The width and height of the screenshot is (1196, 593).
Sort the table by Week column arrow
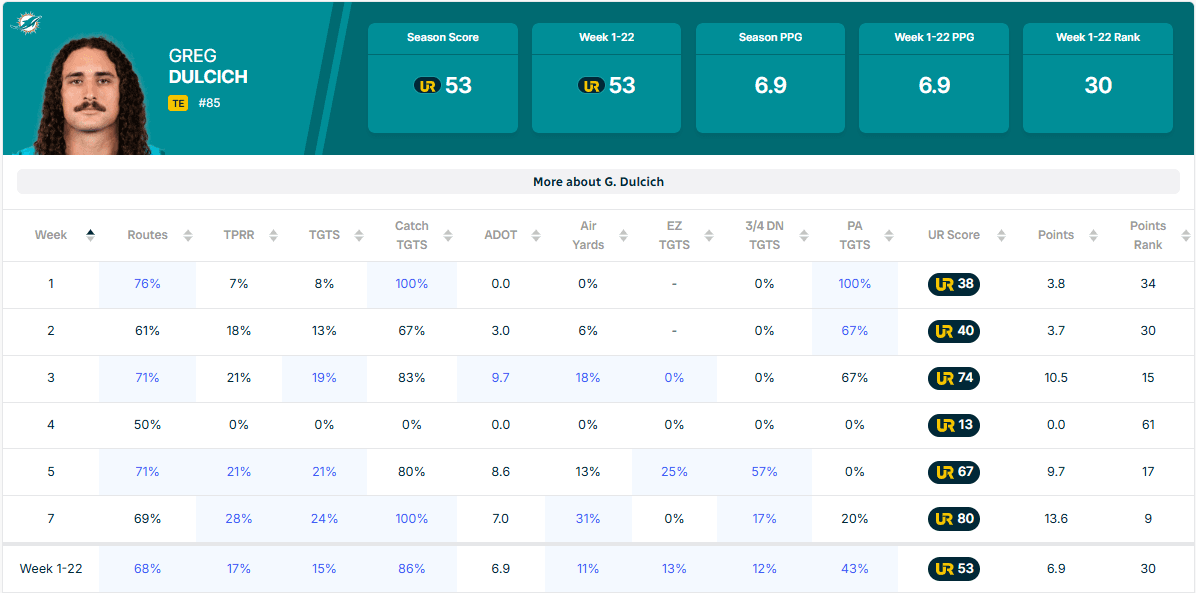point(90,235)
